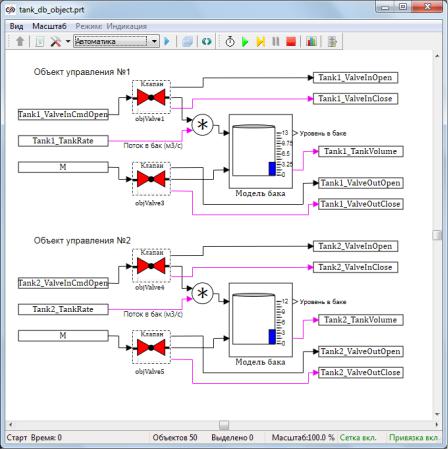This screenshot has width=448, height=449.
Task: Open the crossed tools settings icon
Action: [56, 42]
